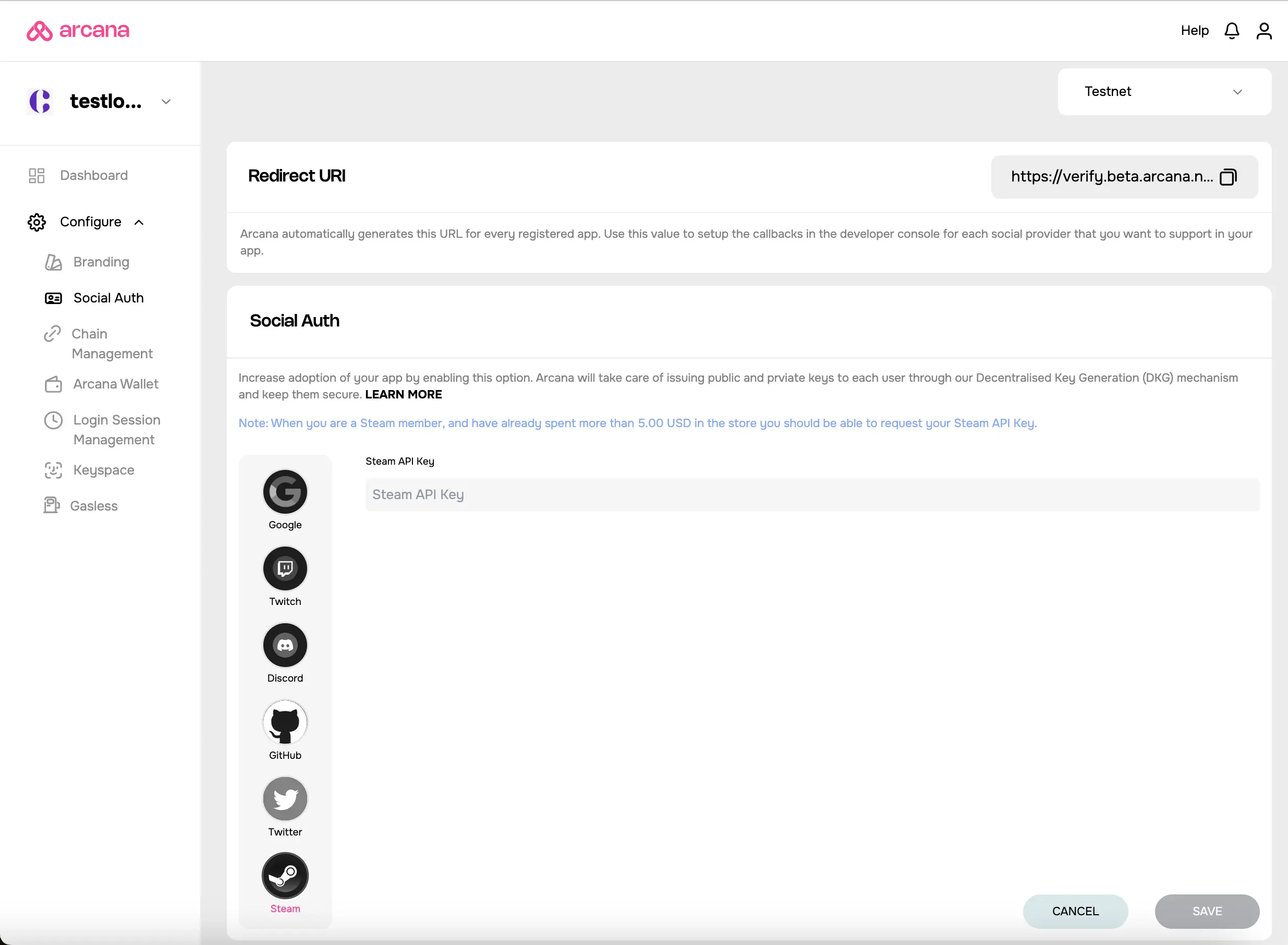Click the Steam provider label
Screen dimensions: 1288x945
pos(285,909)
